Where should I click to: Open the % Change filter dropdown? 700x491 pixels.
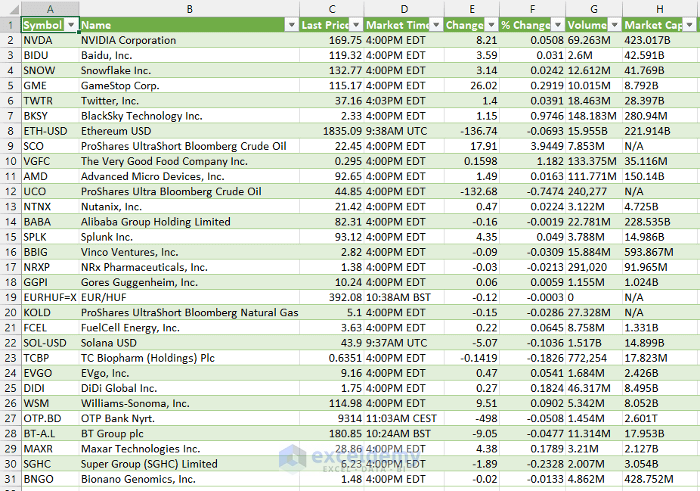coord(558,25)
